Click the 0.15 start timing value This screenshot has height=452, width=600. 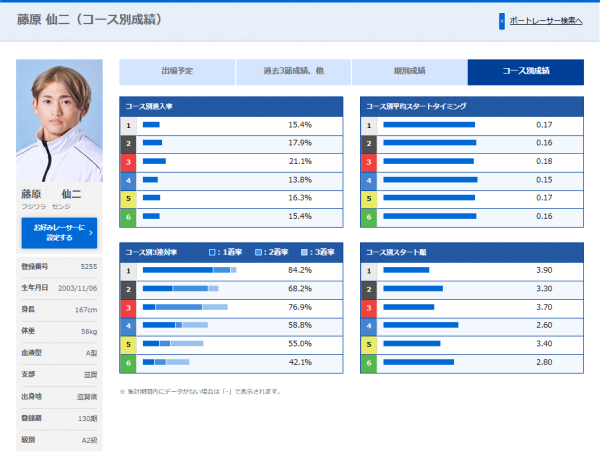544,180
